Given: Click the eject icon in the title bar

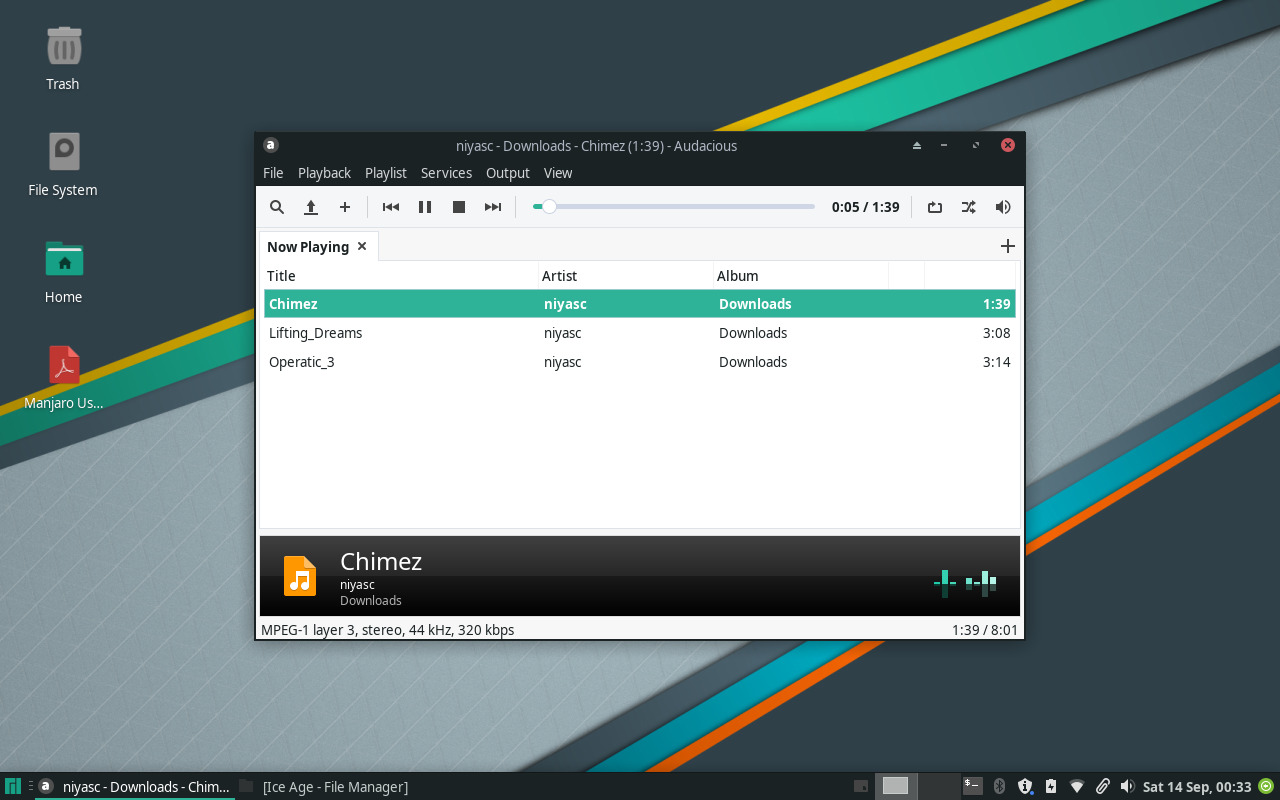Looking at the screenshot, I should [x=916, y=145].
